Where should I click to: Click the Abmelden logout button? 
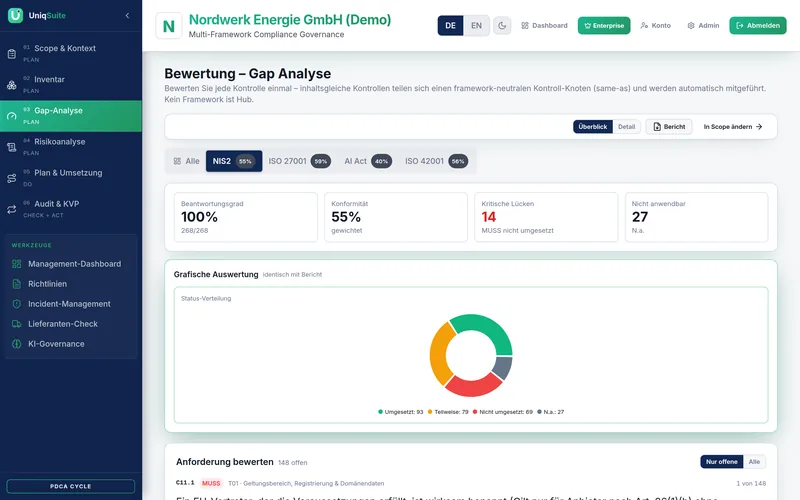click(x=758, y=26)
